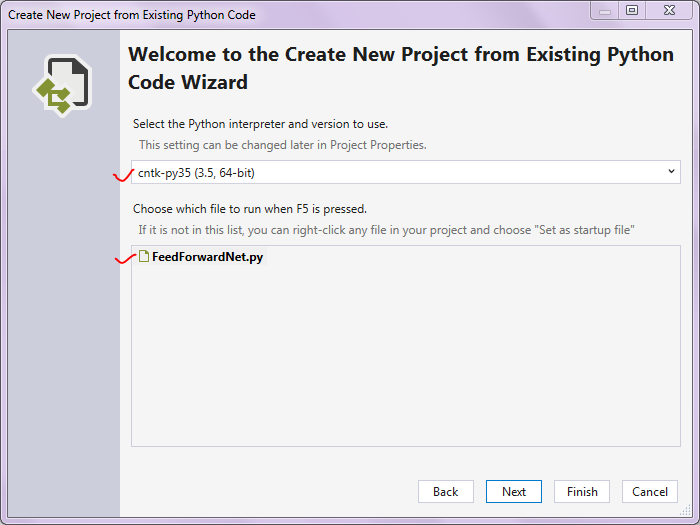Click the "Select the Python interpreter" label
Image resolution: width=700 pixels, height=525 pixels.
coord(260,124)
